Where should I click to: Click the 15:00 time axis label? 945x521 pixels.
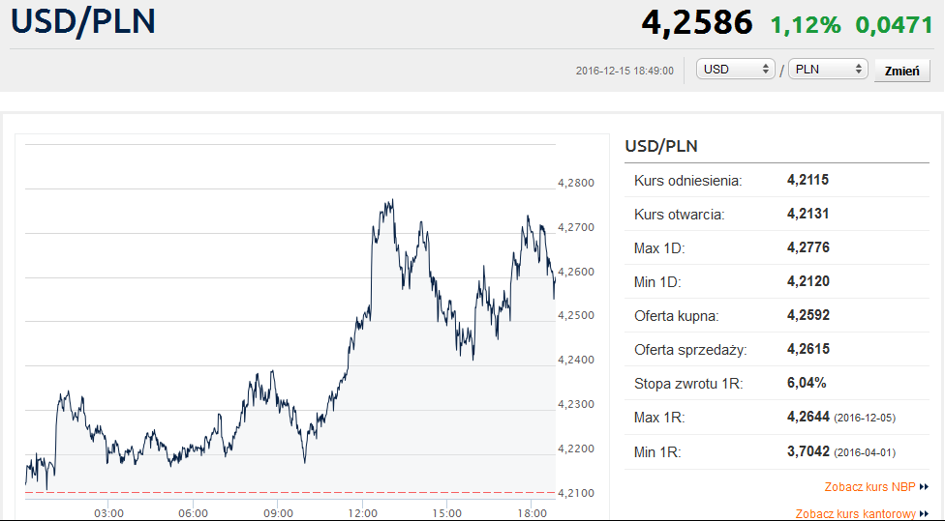(447, 513)
